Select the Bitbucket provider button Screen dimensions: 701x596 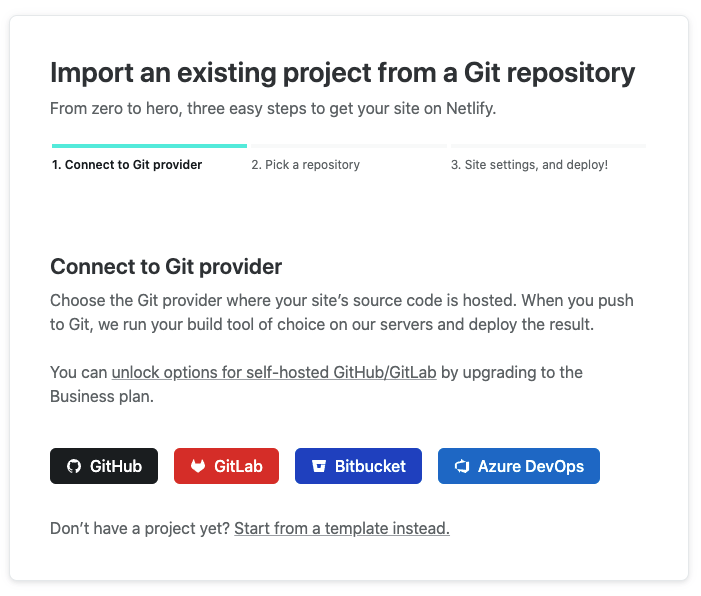point(370,466)
